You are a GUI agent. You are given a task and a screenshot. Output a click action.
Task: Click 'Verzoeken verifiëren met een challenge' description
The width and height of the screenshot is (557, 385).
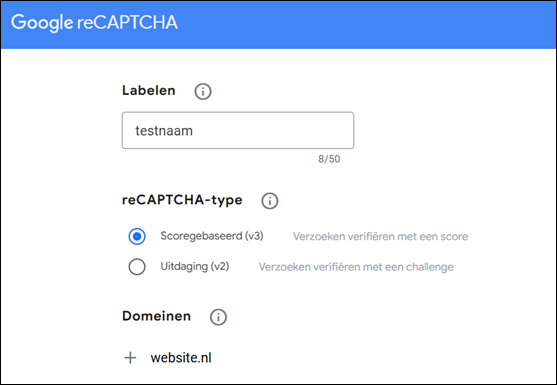click(x=356, y=267)
